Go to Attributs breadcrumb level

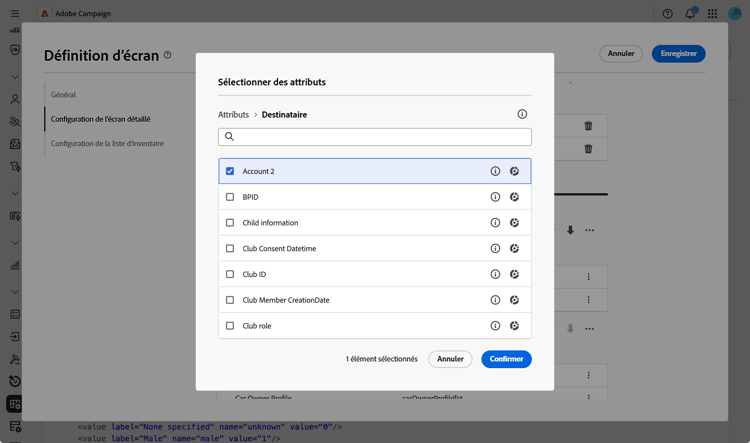[x=233, y=115]
